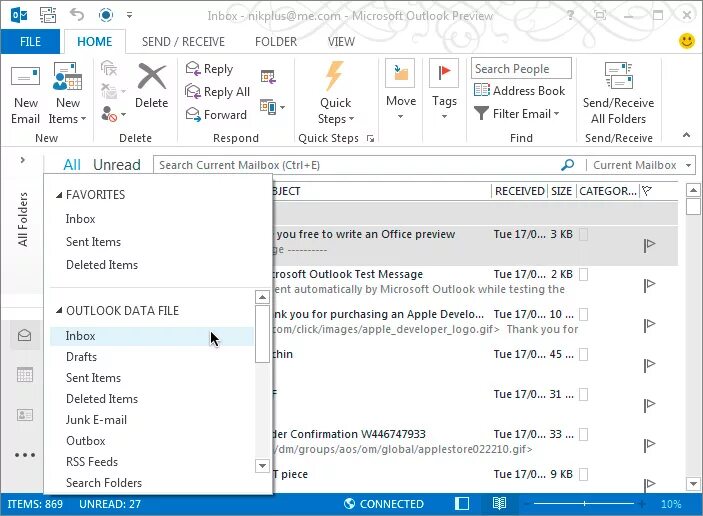Flag the Order Confirmation W446747933 message
Viewport: 703px width, 516px height.
(x=649, y=444)
